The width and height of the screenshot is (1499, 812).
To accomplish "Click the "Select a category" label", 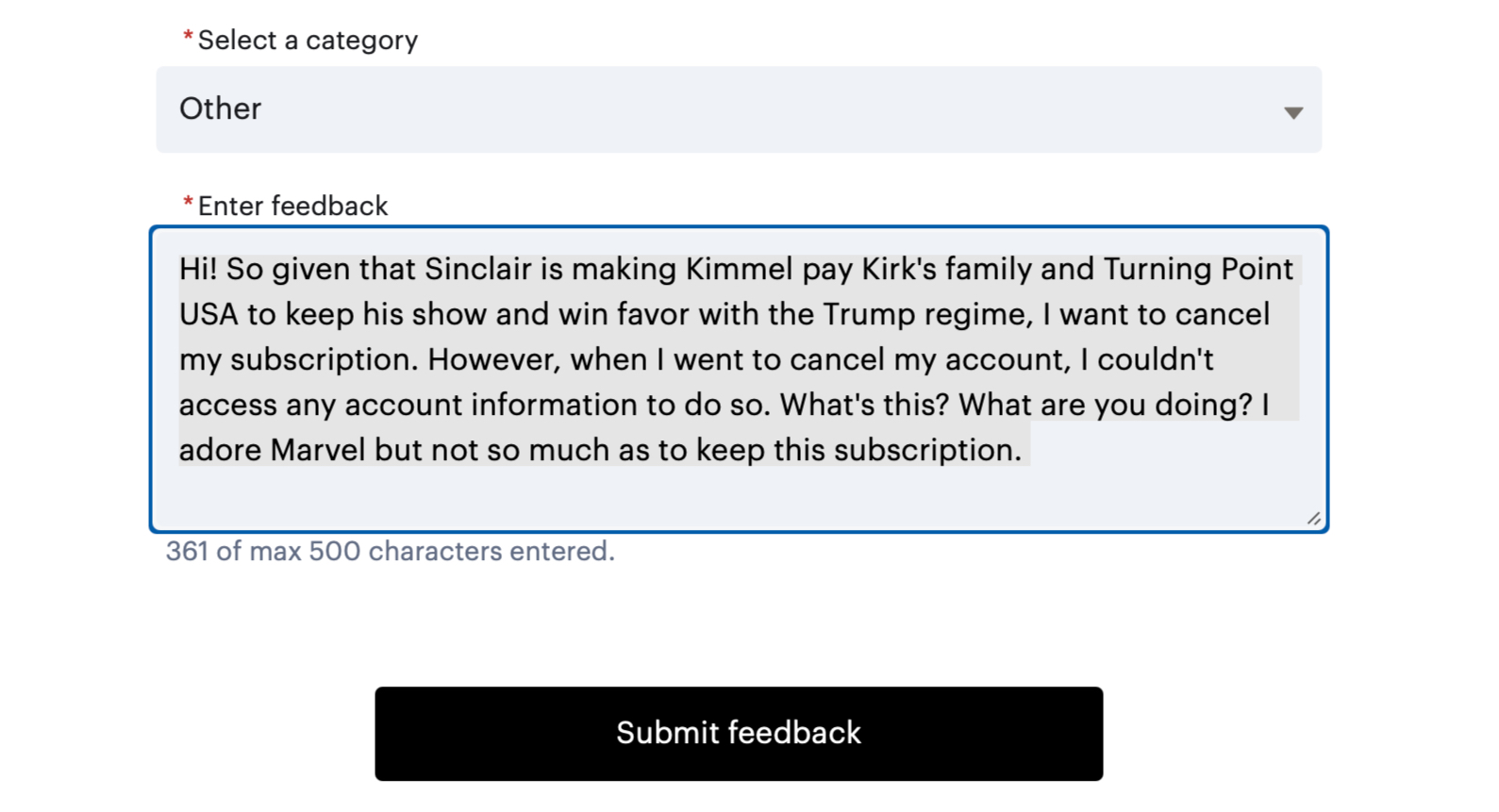I will point(308,41).
